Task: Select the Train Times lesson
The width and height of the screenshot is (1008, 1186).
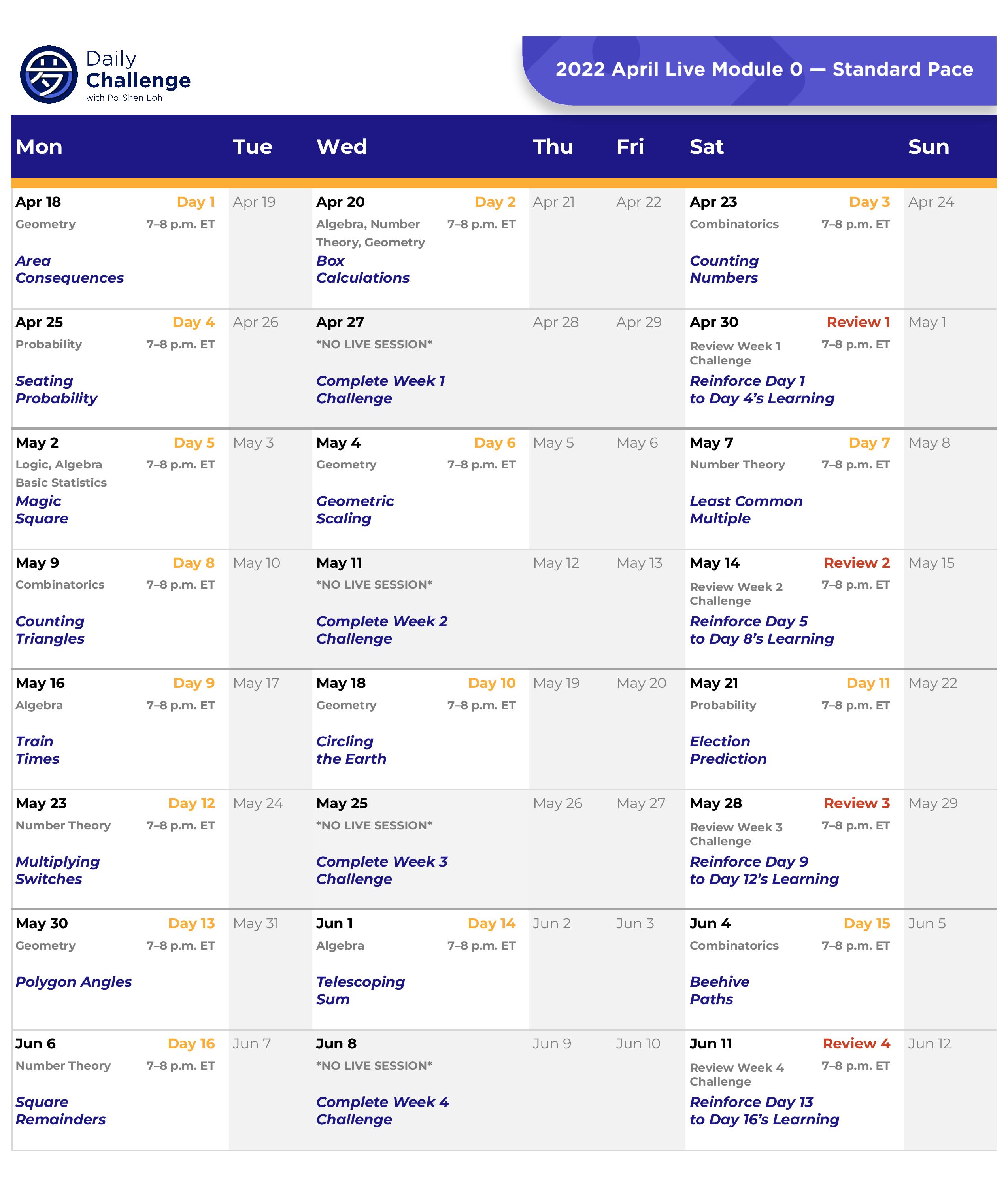Action: tap(37, 750)
